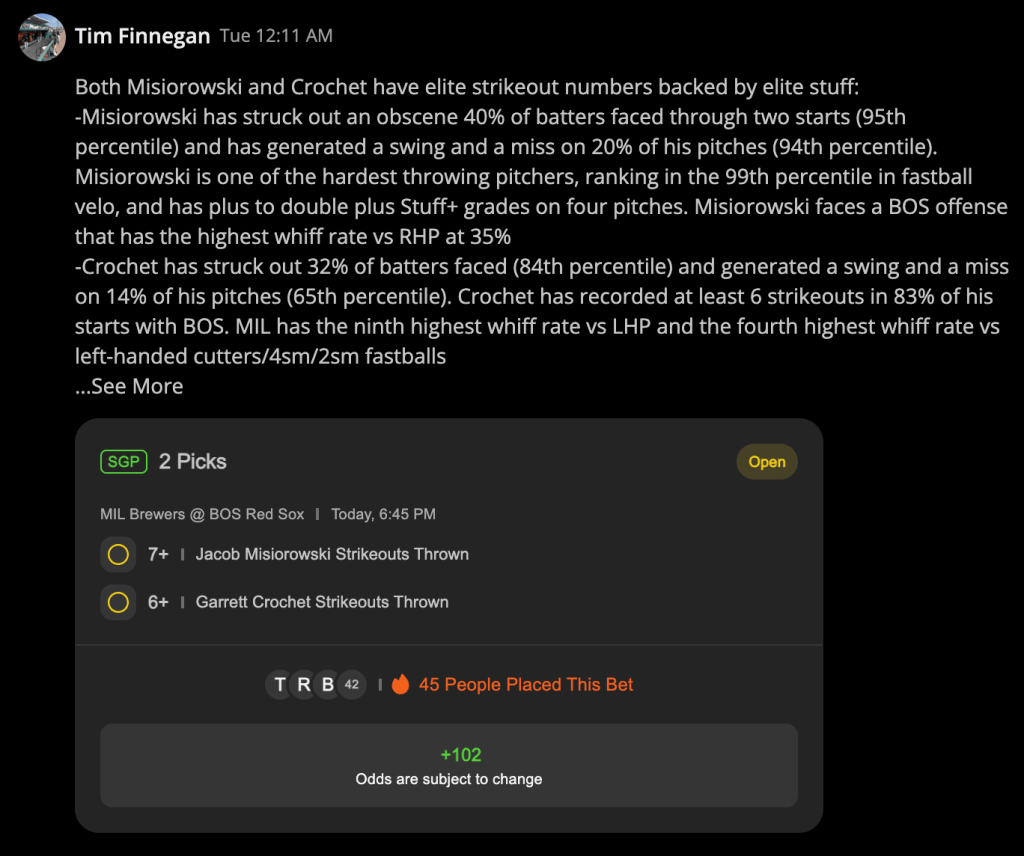Open Tim Finnegan's profile avatar

coord(42,37)
